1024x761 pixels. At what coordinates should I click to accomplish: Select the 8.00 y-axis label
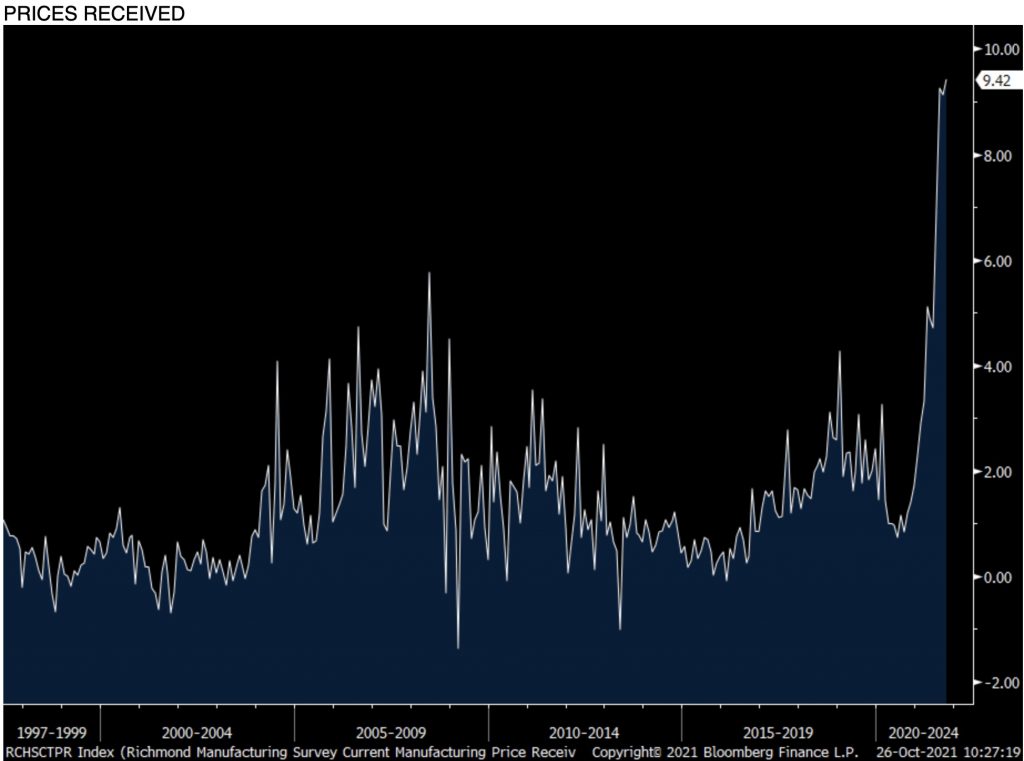[x=996, y=156]
